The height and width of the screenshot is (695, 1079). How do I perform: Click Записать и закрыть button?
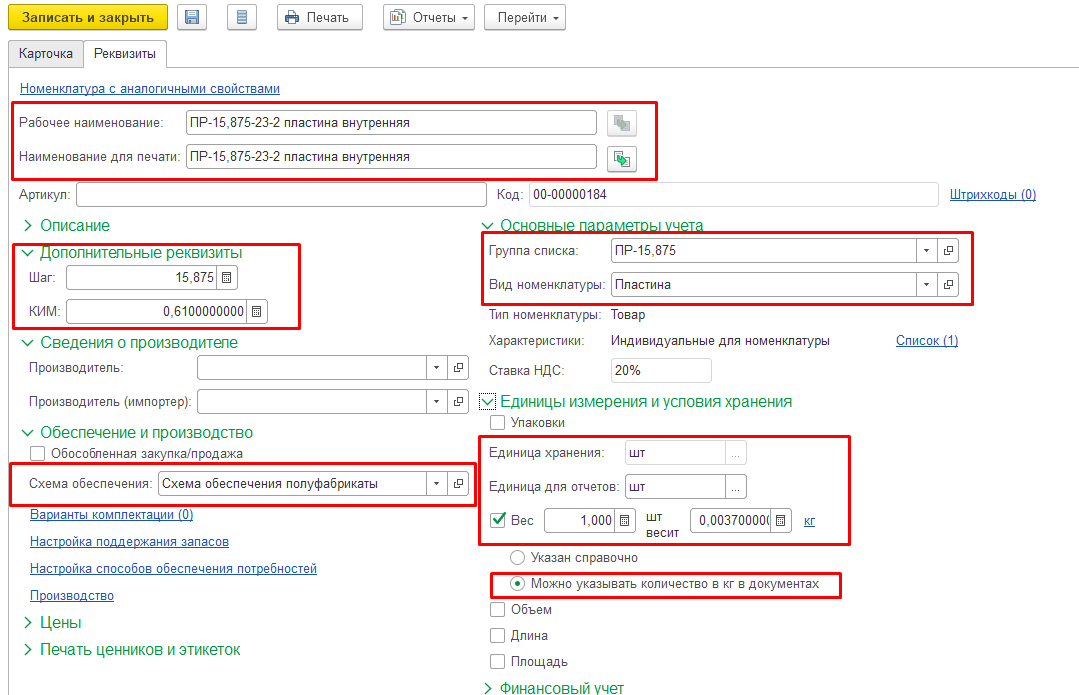[88, 17]
